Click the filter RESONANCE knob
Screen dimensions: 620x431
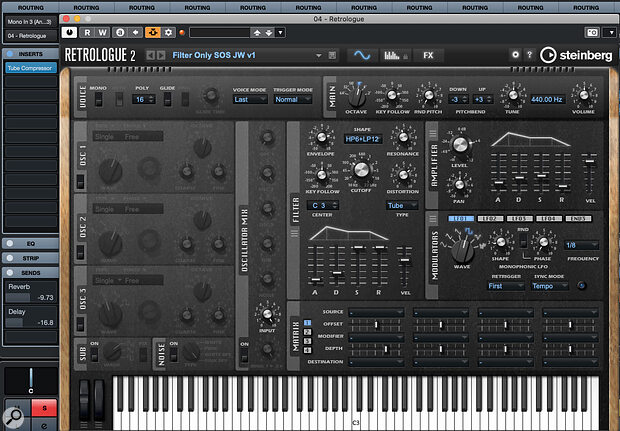point(403,137)
